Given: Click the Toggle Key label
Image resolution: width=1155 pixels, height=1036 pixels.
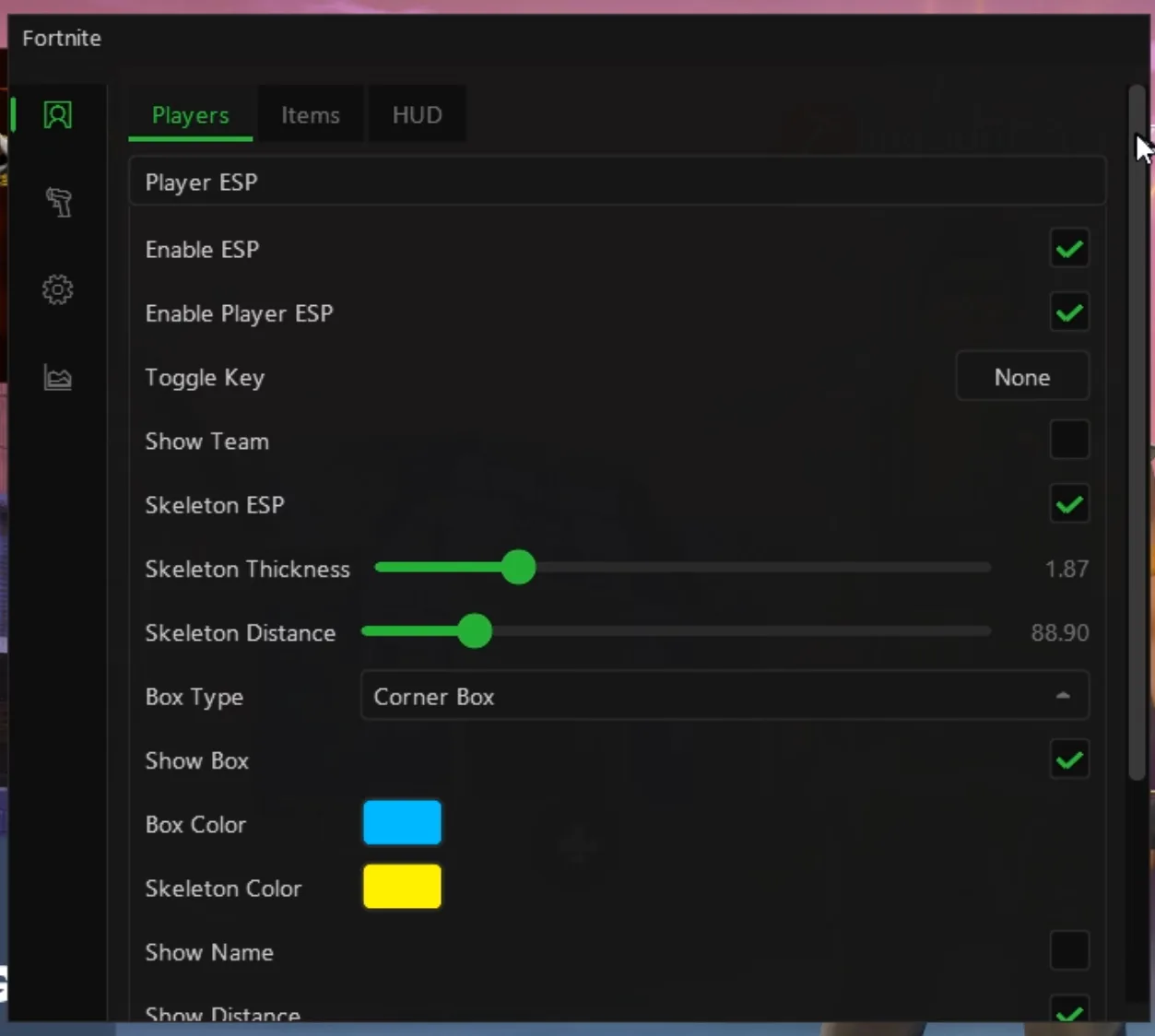Looking at the screenshot, I should pyautogui.click(x=205, y=378).
